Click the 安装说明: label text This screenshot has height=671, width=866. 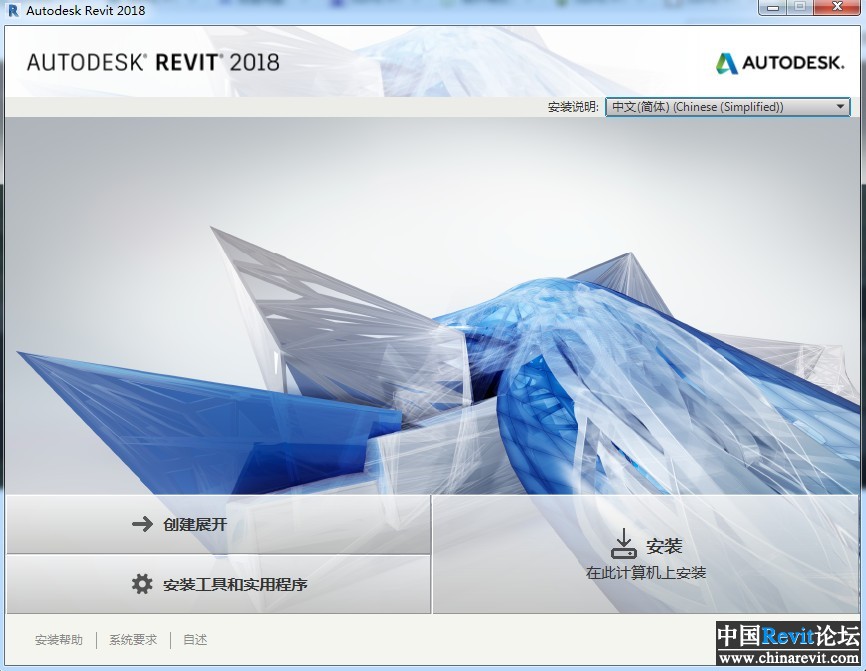[x=573, y=107]
